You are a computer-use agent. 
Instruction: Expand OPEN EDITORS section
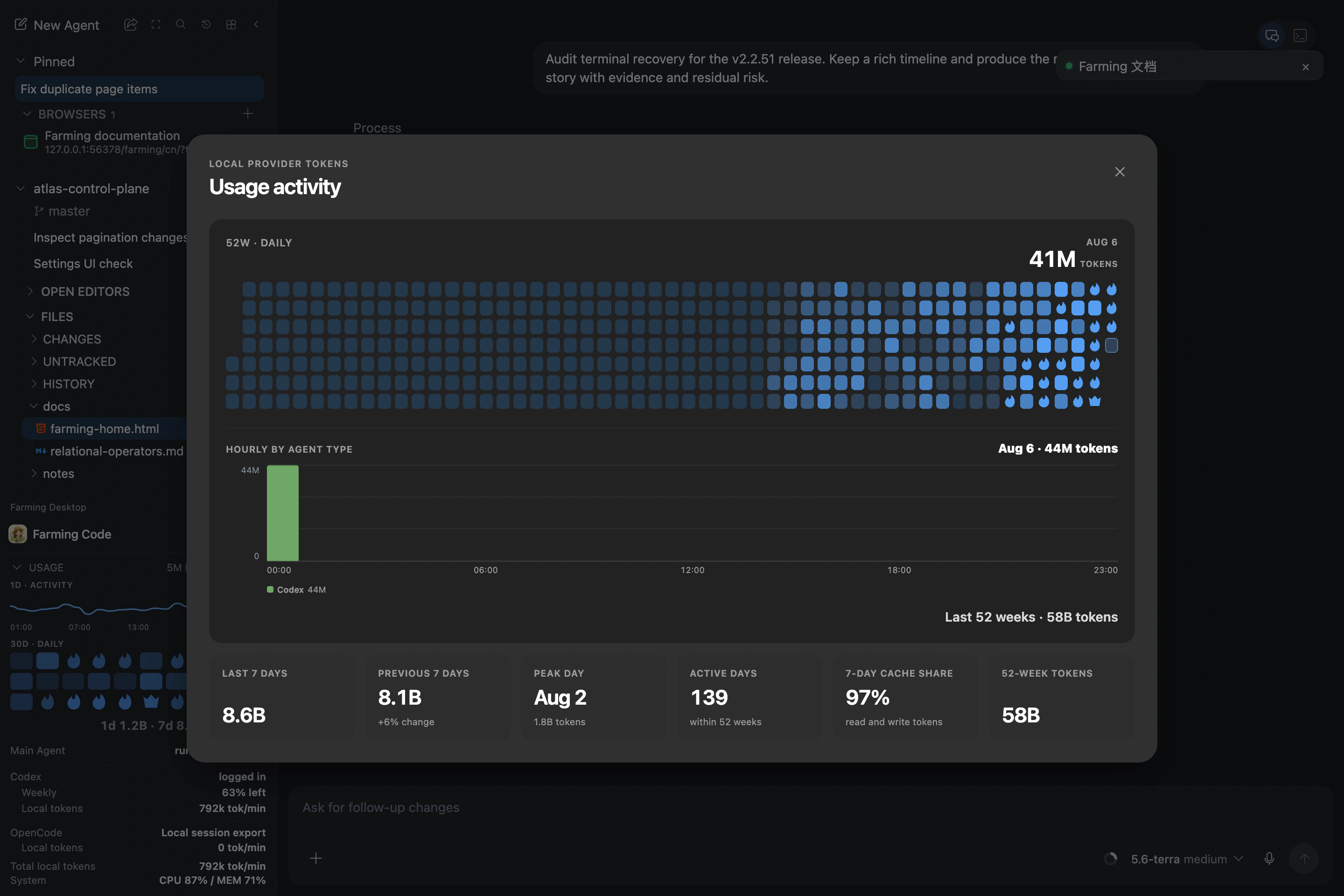(x=30, y=291)
